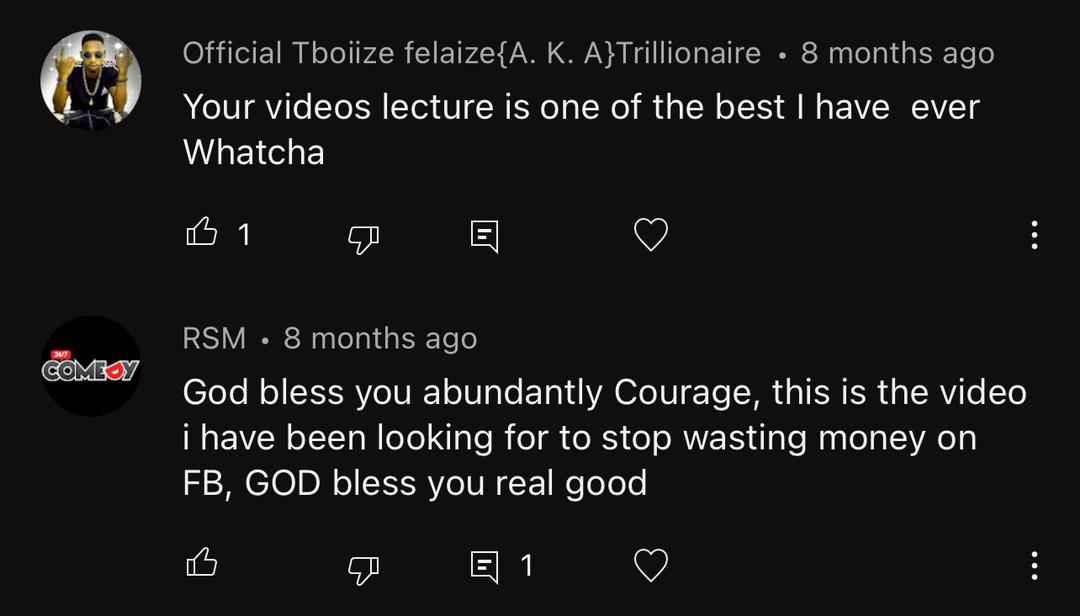This screenshot has width=1080, height=616.
Task: Like RSM's 'God bless you' comment
Action: click(201, 565)
